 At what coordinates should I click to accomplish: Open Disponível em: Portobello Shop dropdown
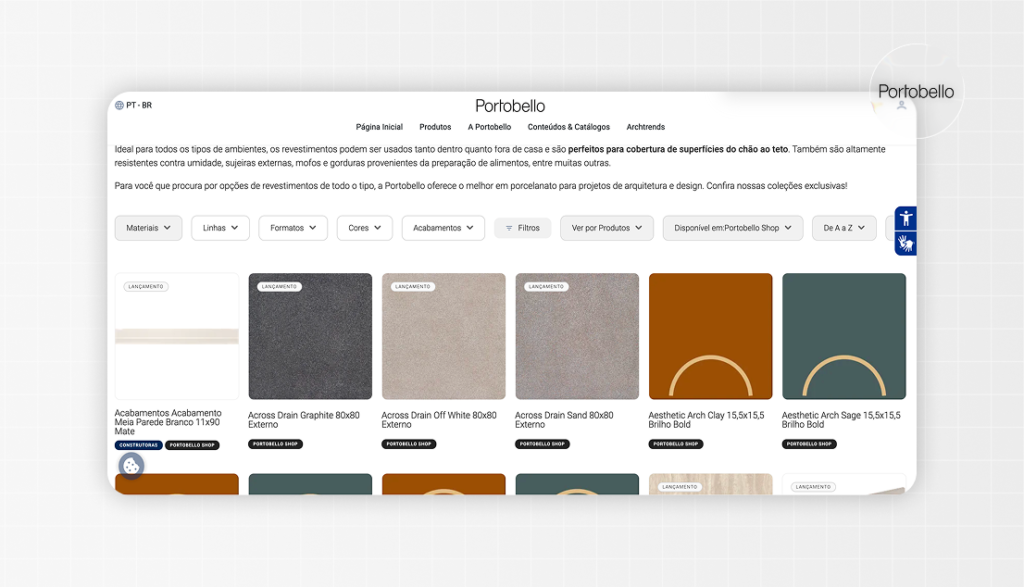click(733, 228)
